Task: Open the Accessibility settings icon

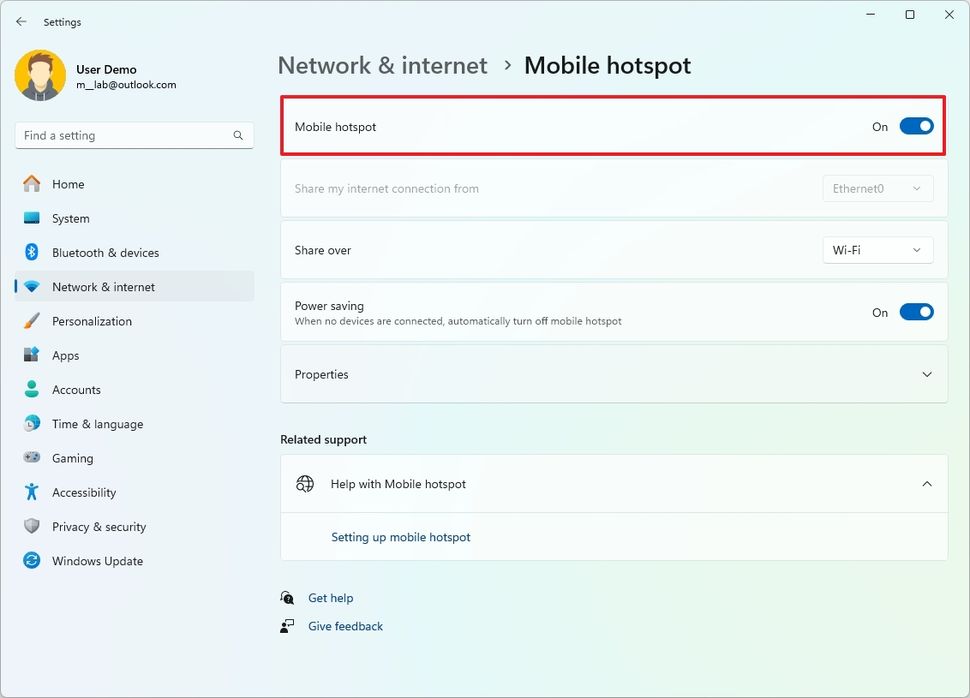Action: (32, 492)
